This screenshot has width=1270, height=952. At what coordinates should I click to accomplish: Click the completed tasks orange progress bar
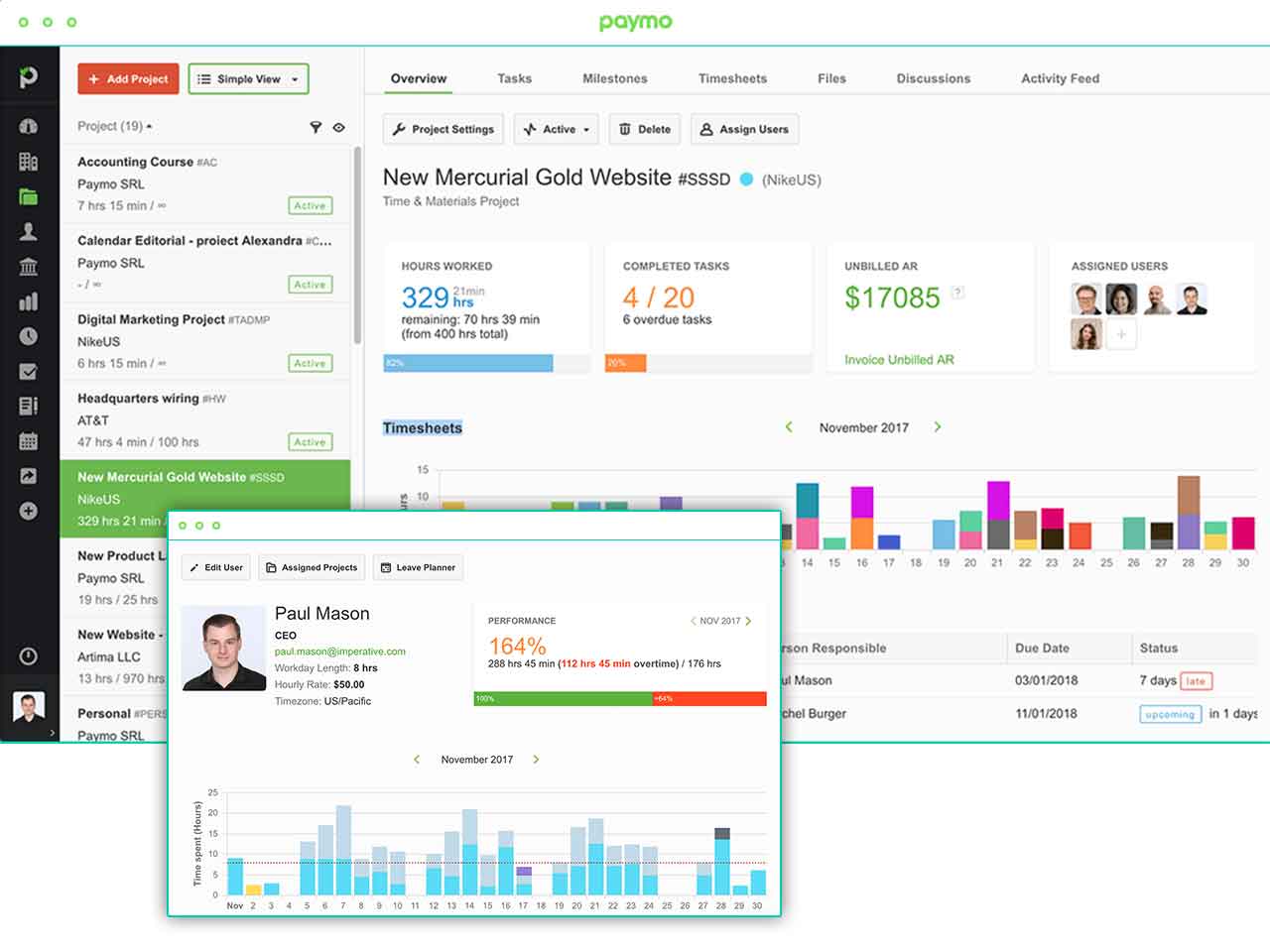tap(626, 363)
